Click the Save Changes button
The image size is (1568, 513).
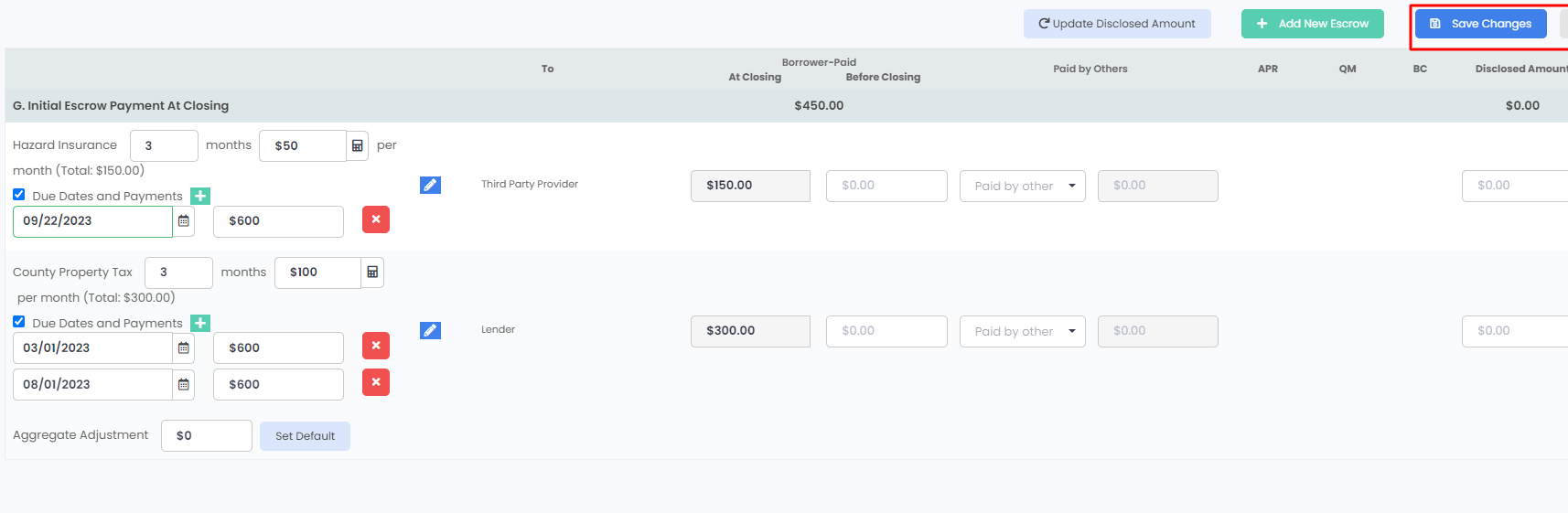pos(1480,24)
